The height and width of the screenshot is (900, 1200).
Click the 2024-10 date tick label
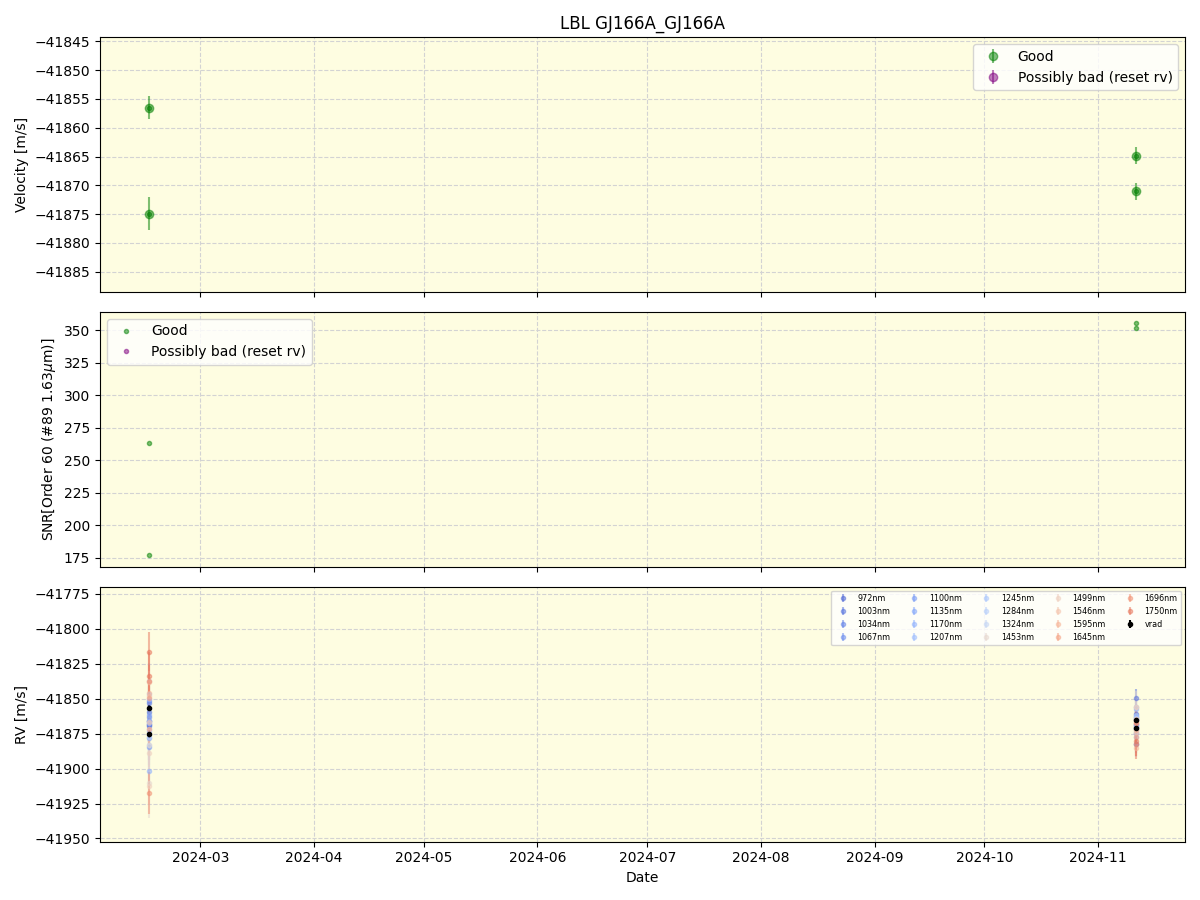tap(984, 857)
